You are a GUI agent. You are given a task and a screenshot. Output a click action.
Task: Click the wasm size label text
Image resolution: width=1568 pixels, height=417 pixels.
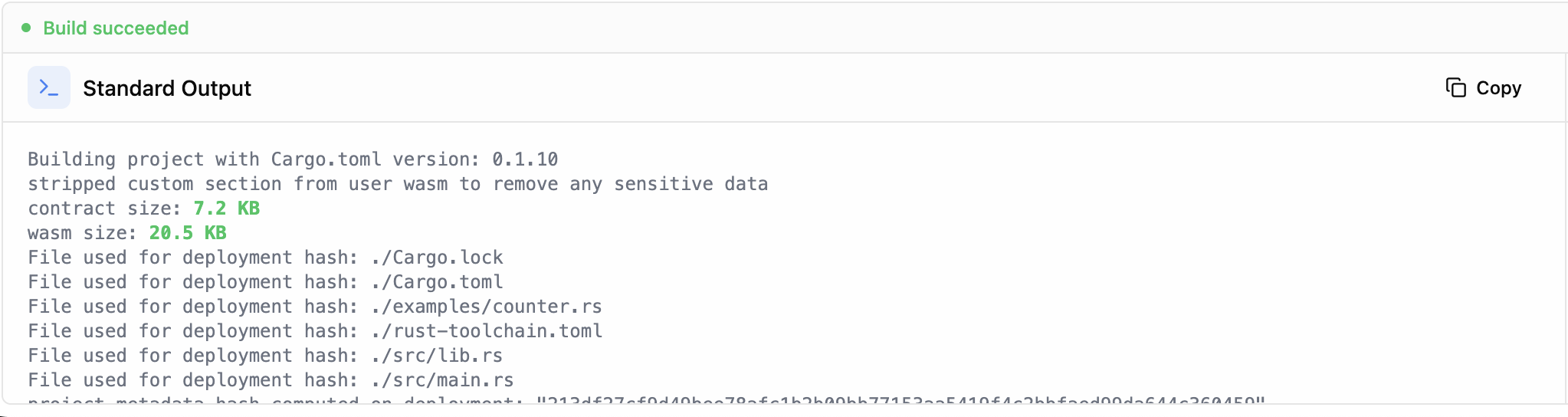[x=82, y=233]
